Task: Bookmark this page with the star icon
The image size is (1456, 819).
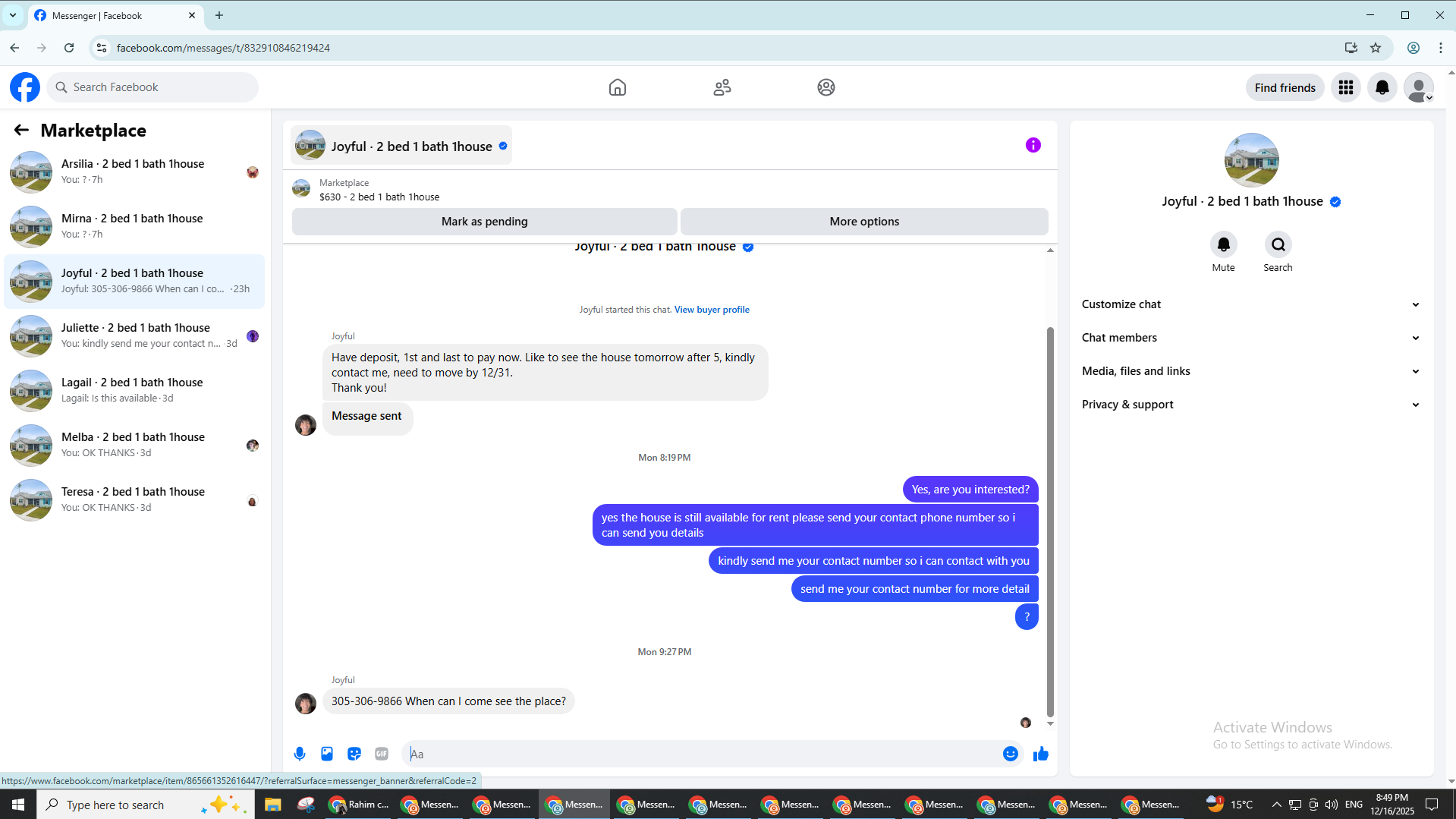Action: (x=1376, y=48)
